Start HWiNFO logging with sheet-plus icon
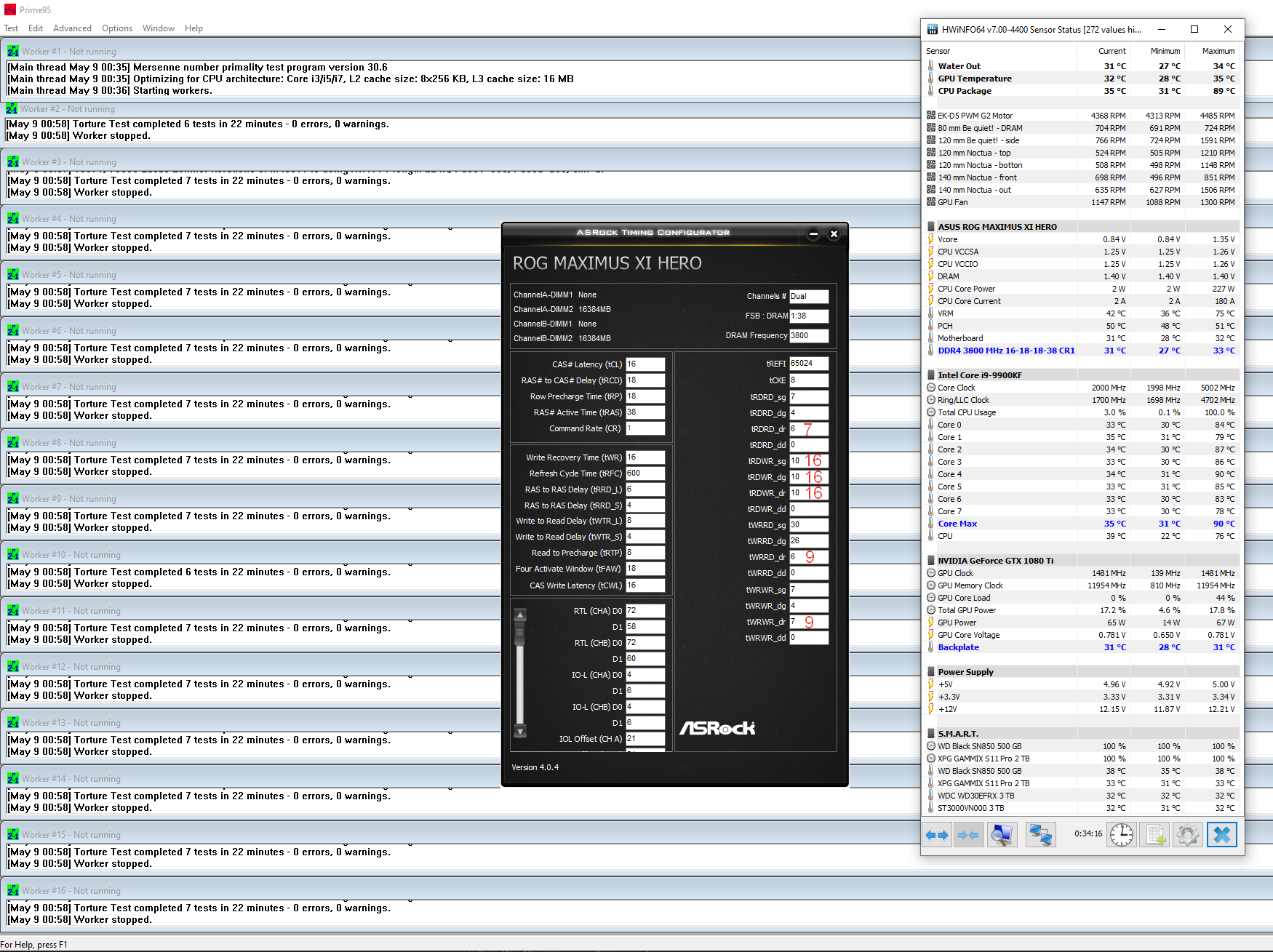This screenshot has height=952, width=1273. (x=1154, y=835)
